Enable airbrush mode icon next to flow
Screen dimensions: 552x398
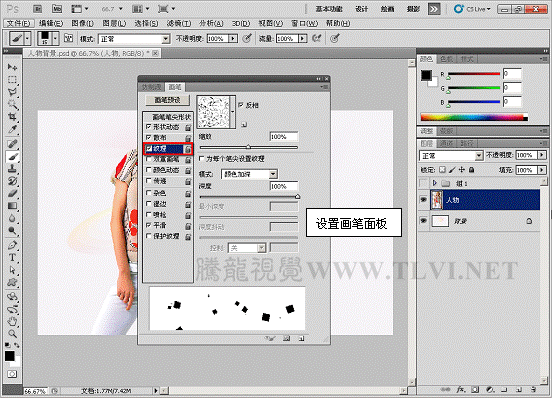[317, 38]
